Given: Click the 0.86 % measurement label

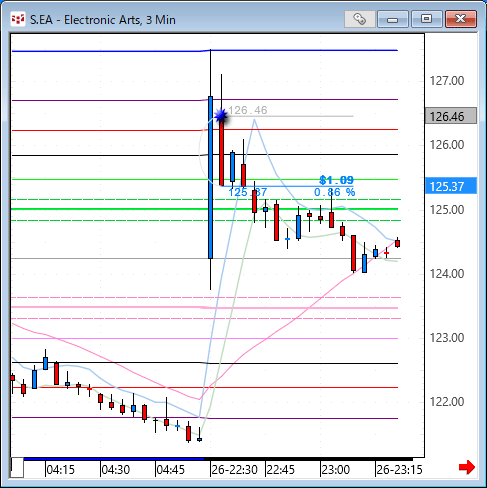Looking at the screenshot, I should [x=335, y=192].
